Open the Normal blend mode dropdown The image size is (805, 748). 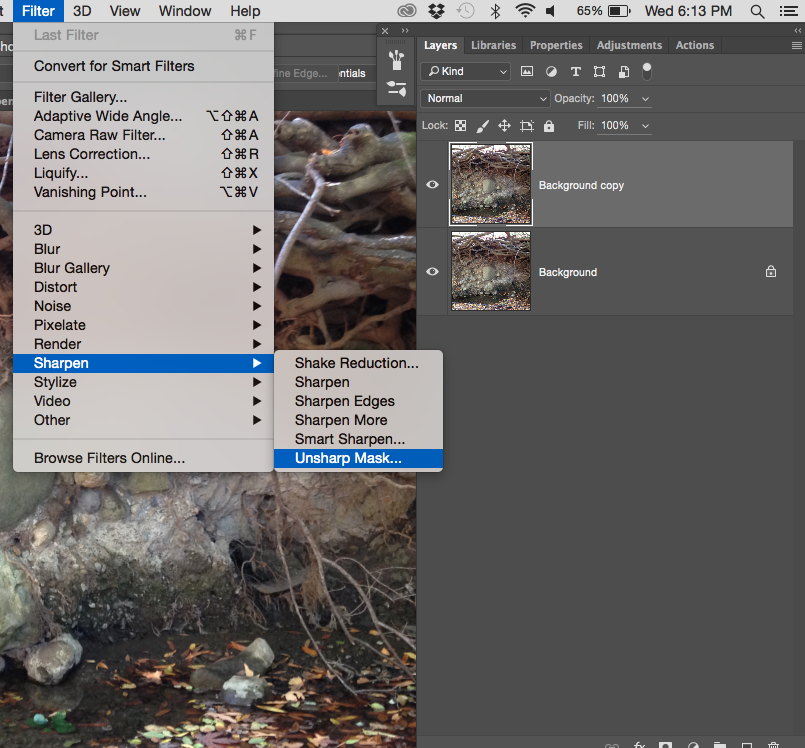(485, 98)
